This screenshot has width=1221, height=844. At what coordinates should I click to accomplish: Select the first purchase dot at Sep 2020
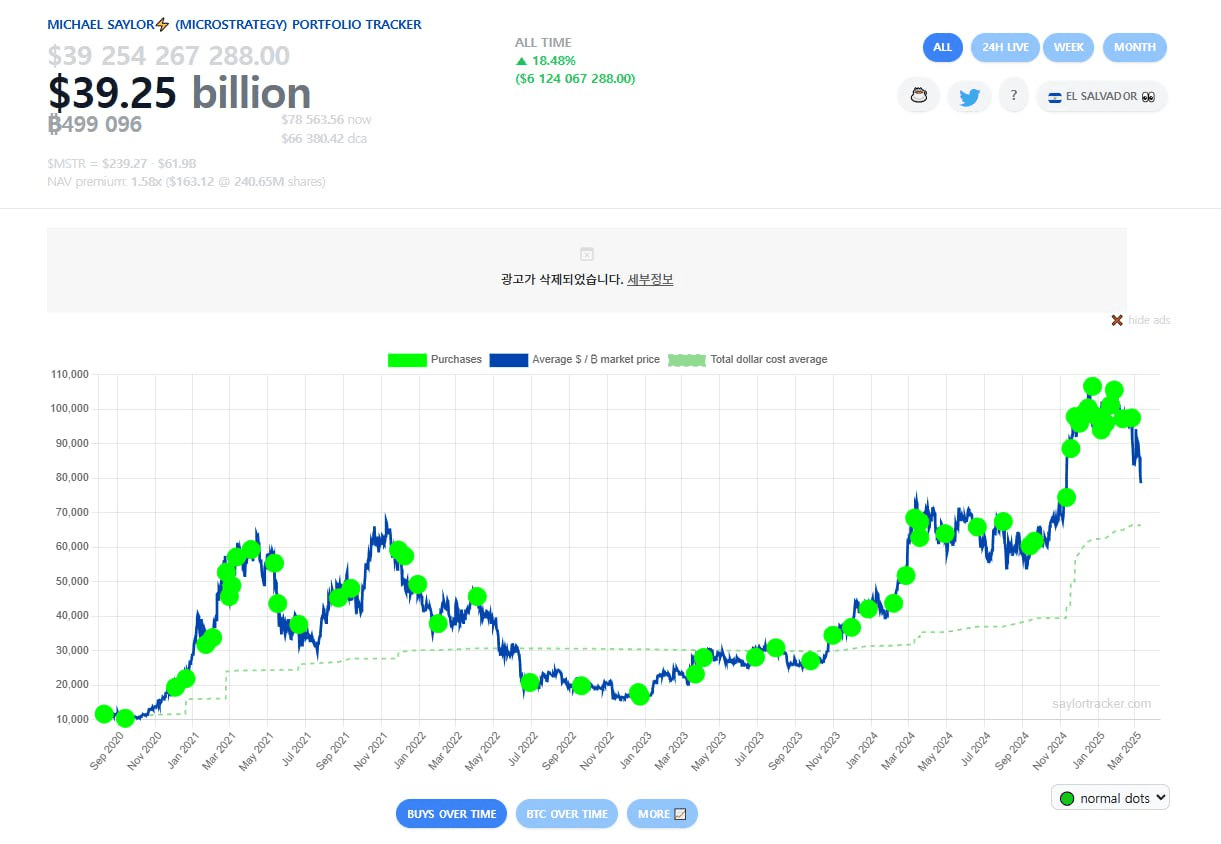pos(103,713)
